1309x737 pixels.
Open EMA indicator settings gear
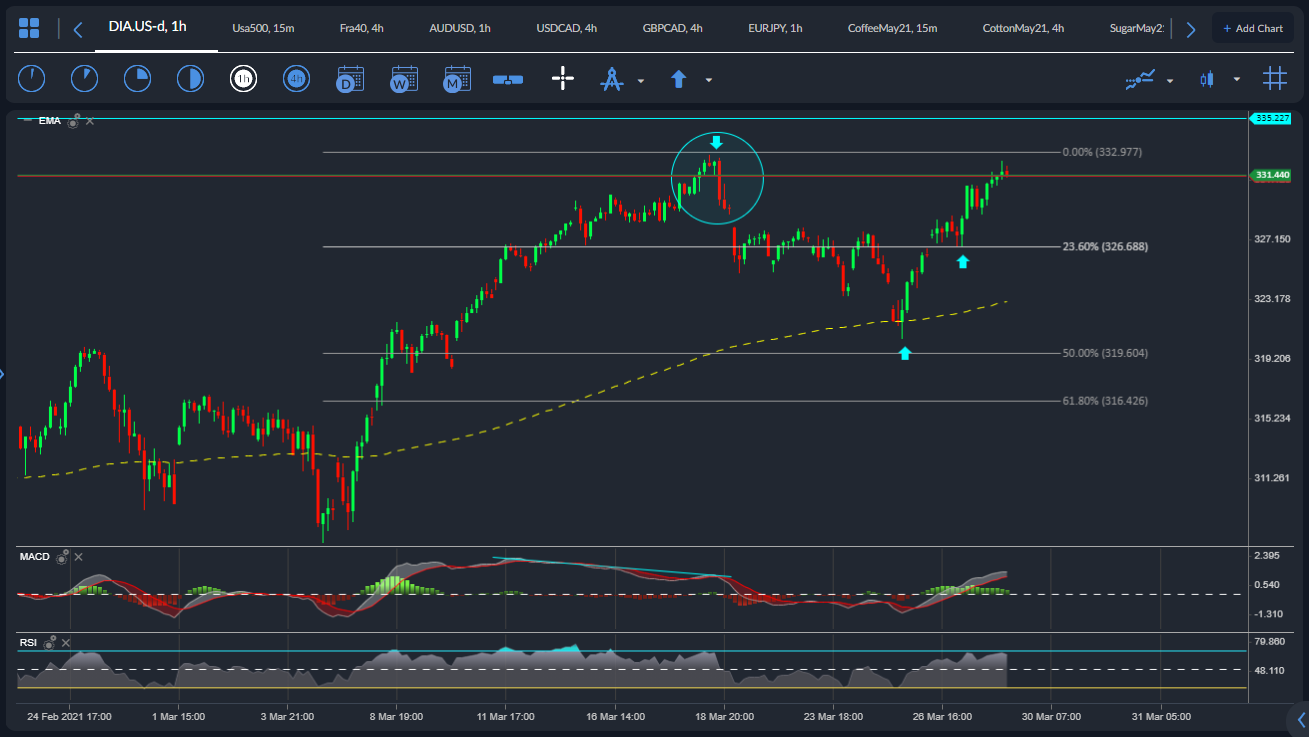coord(73,121)
